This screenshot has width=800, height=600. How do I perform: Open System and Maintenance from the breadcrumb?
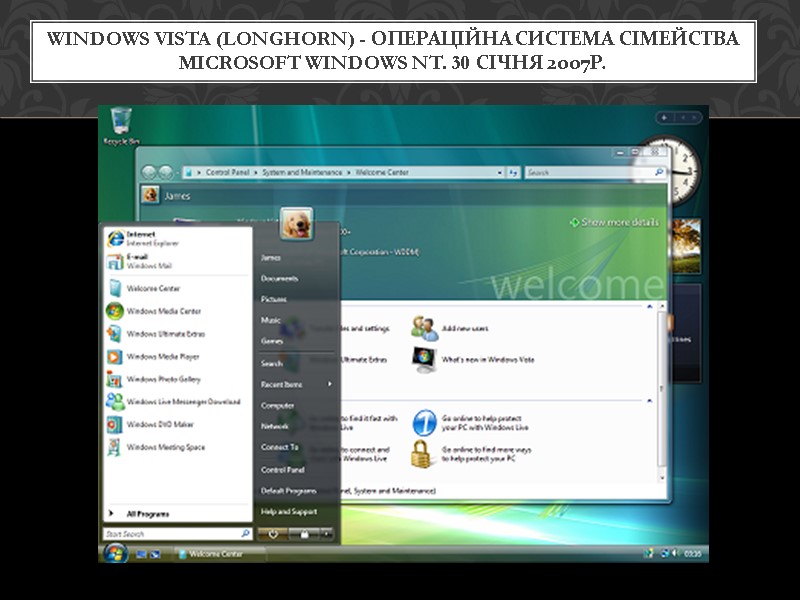tap(302, 171)
